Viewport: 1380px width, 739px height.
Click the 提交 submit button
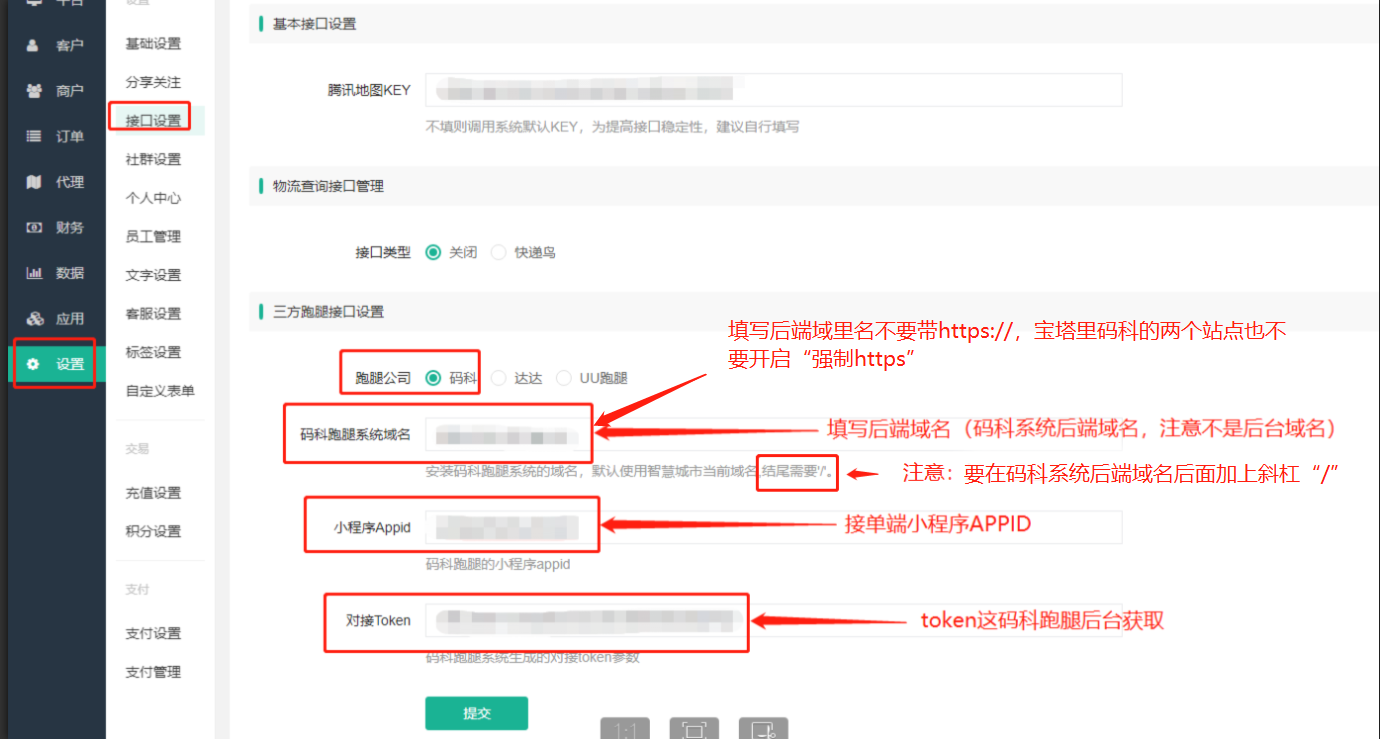(x=476, y=713)
